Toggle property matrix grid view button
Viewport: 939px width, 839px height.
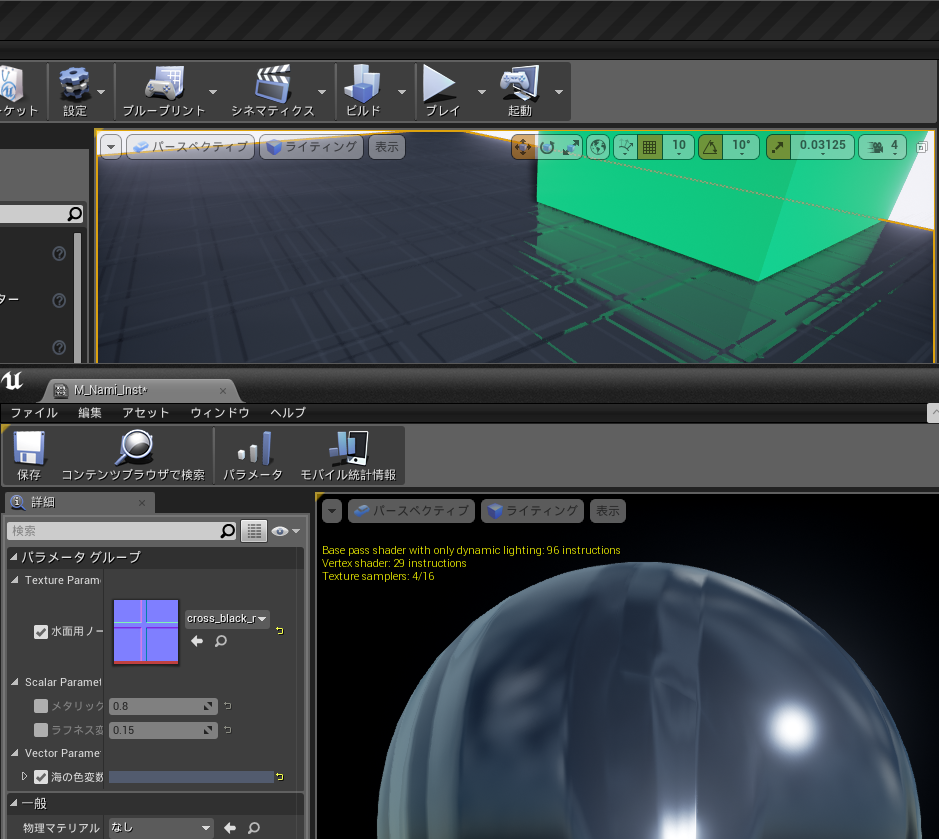254,531
